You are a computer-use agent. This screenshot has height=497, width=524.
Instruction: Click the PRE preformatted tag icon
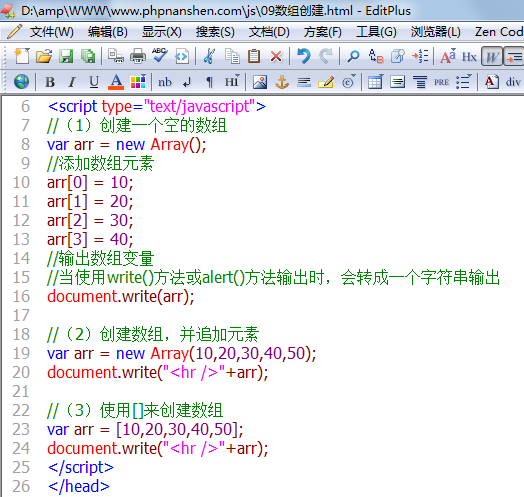click(x=441, y=82)
